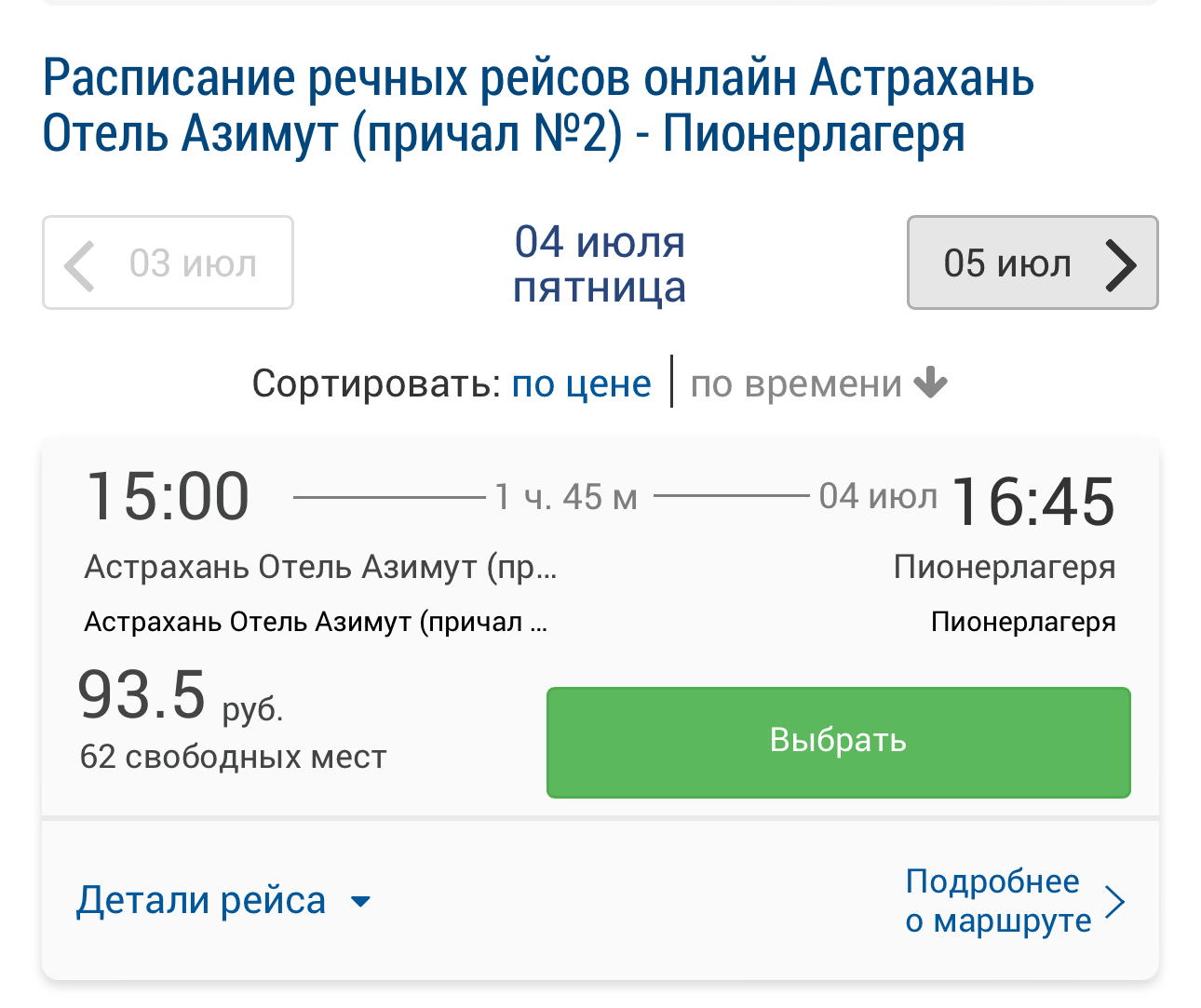Image resolution: width=1201 pixels, height=1008 pixels.
Task: Click the large Пионерлагеря arrival stop name
Action: pos(1005,567)
